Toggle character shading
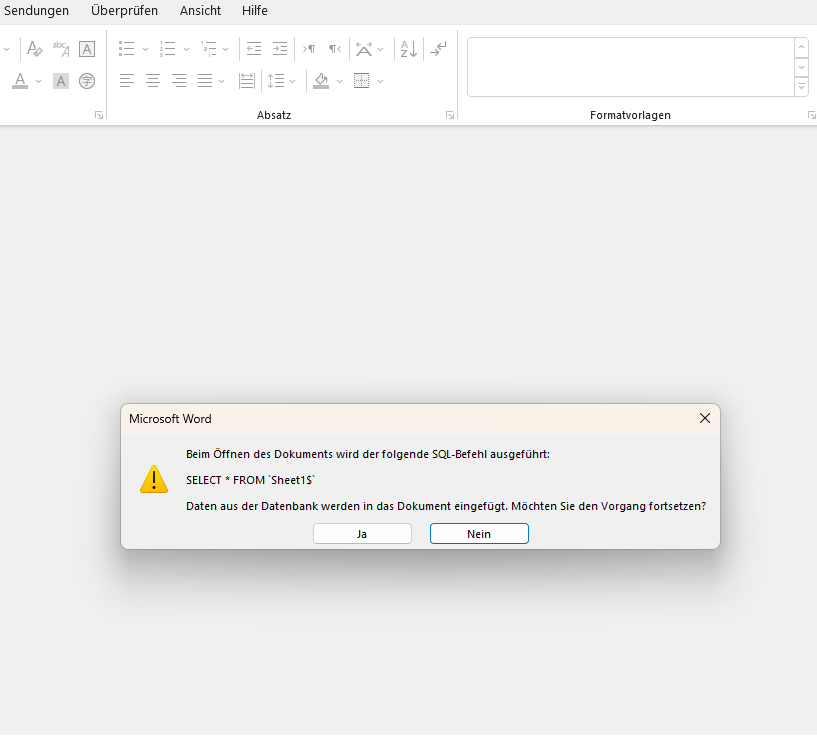Screen dimensions: 817x736 61,81
